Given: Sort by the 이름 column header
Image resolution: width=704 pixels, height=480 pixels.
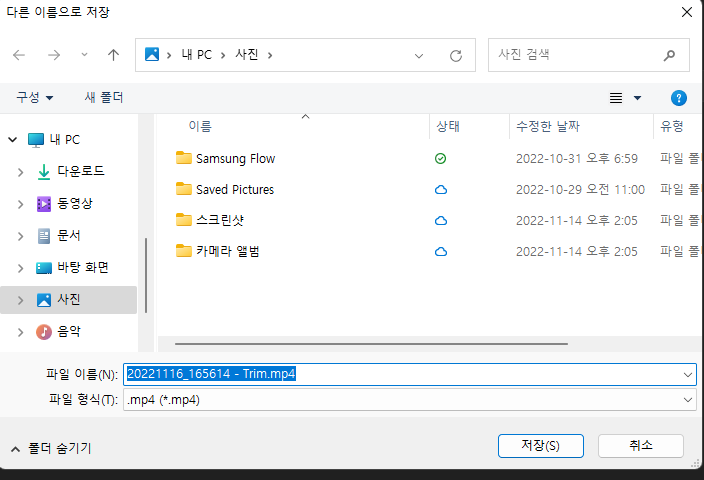Looking at the screenshot, I should pyautogui.click(x=200, y=126).
